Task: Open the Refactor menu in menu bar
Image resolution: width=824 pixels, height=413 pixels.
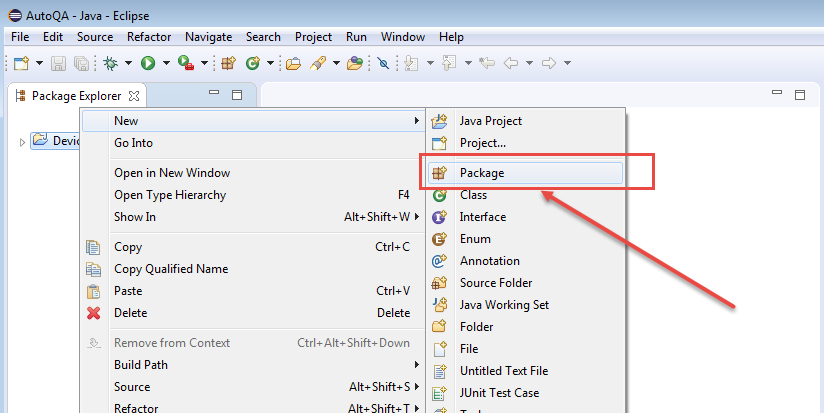Action: (x=149, y=37)
